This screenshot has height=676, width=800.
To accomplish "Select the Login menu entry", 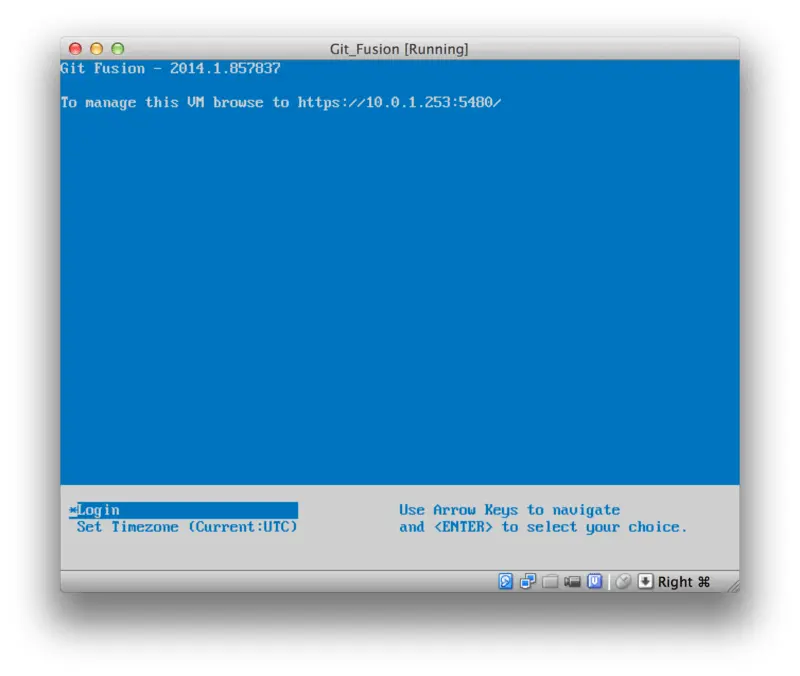I will (x=98, y=510).
